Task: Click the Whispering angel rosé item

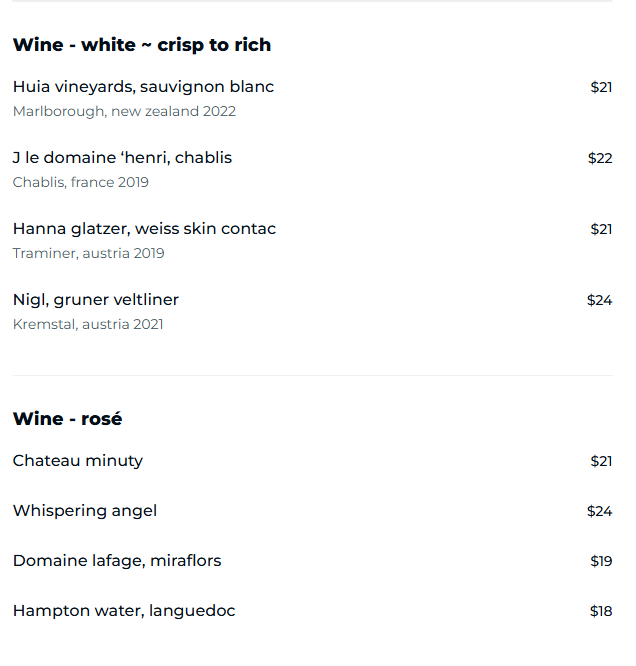Action: coord(85,511)
